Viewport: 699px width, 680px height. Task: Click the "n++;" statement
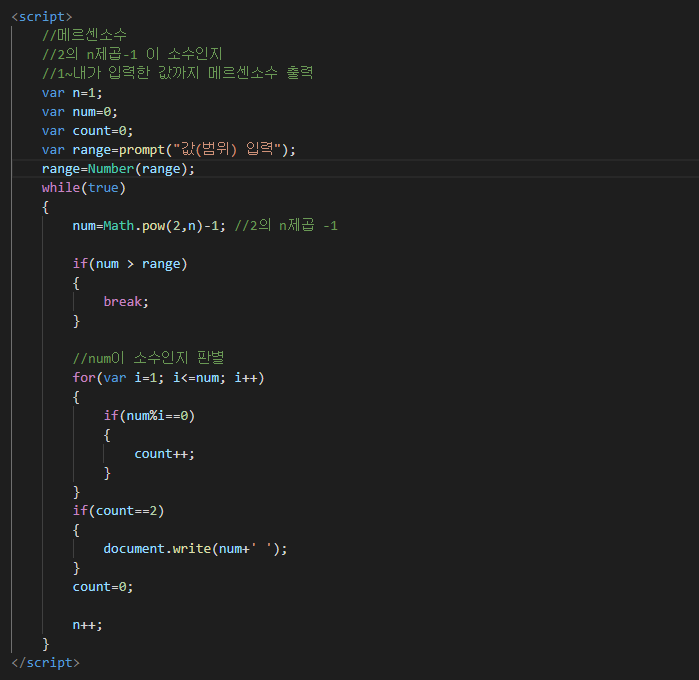(87, 625)
